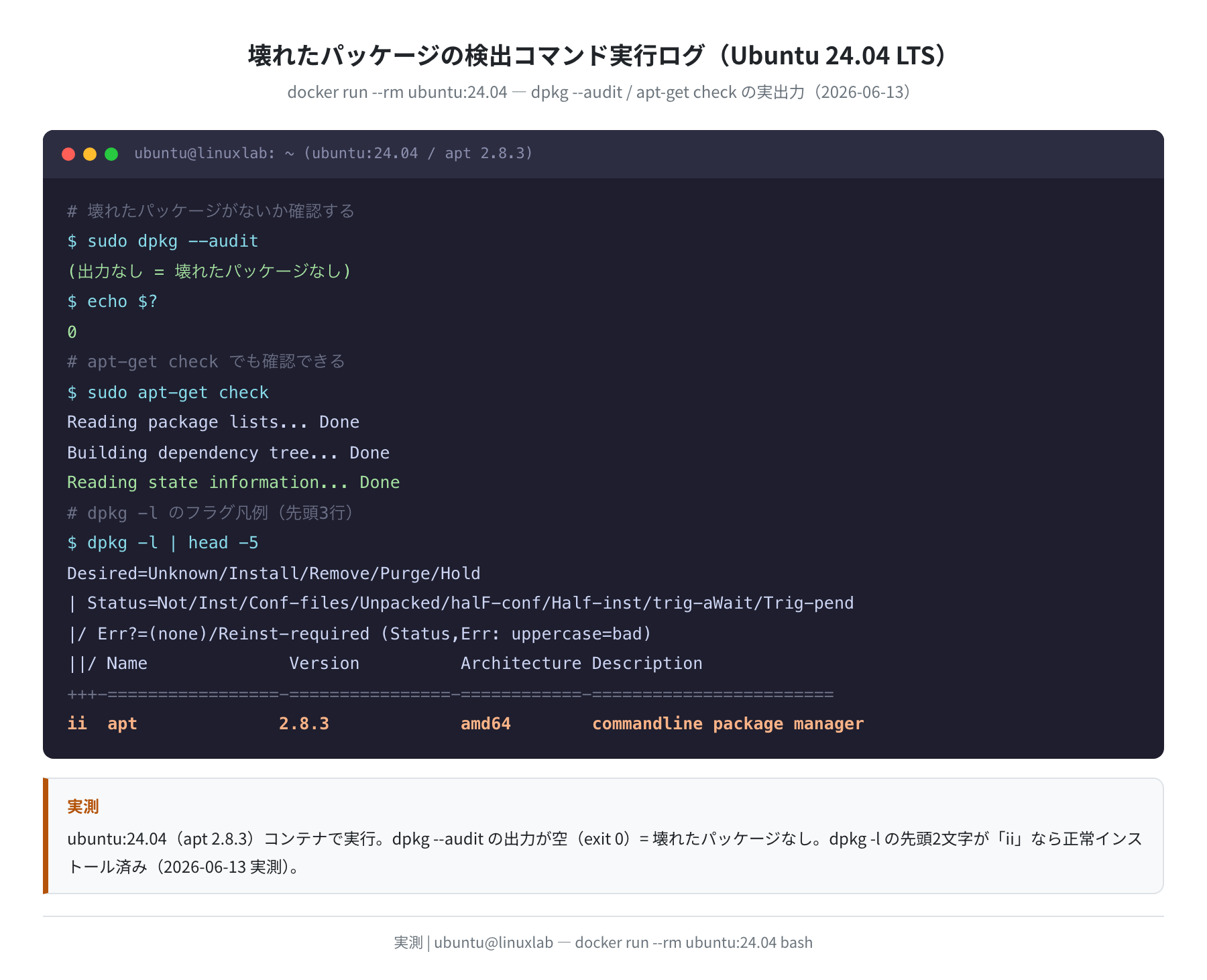Select the command '$ sudo dpkg --audit'

click(163, 241)
